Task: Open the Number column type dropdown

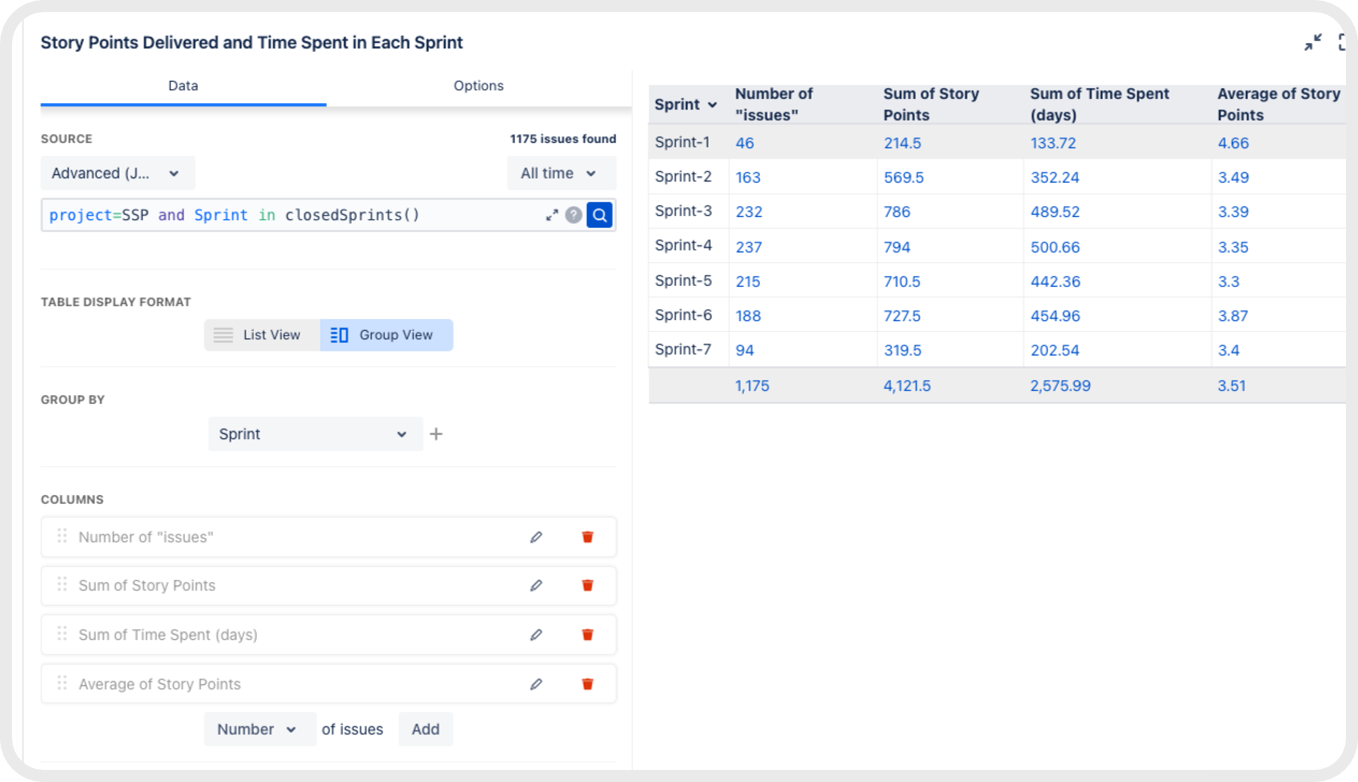Action: pos(259,729)
